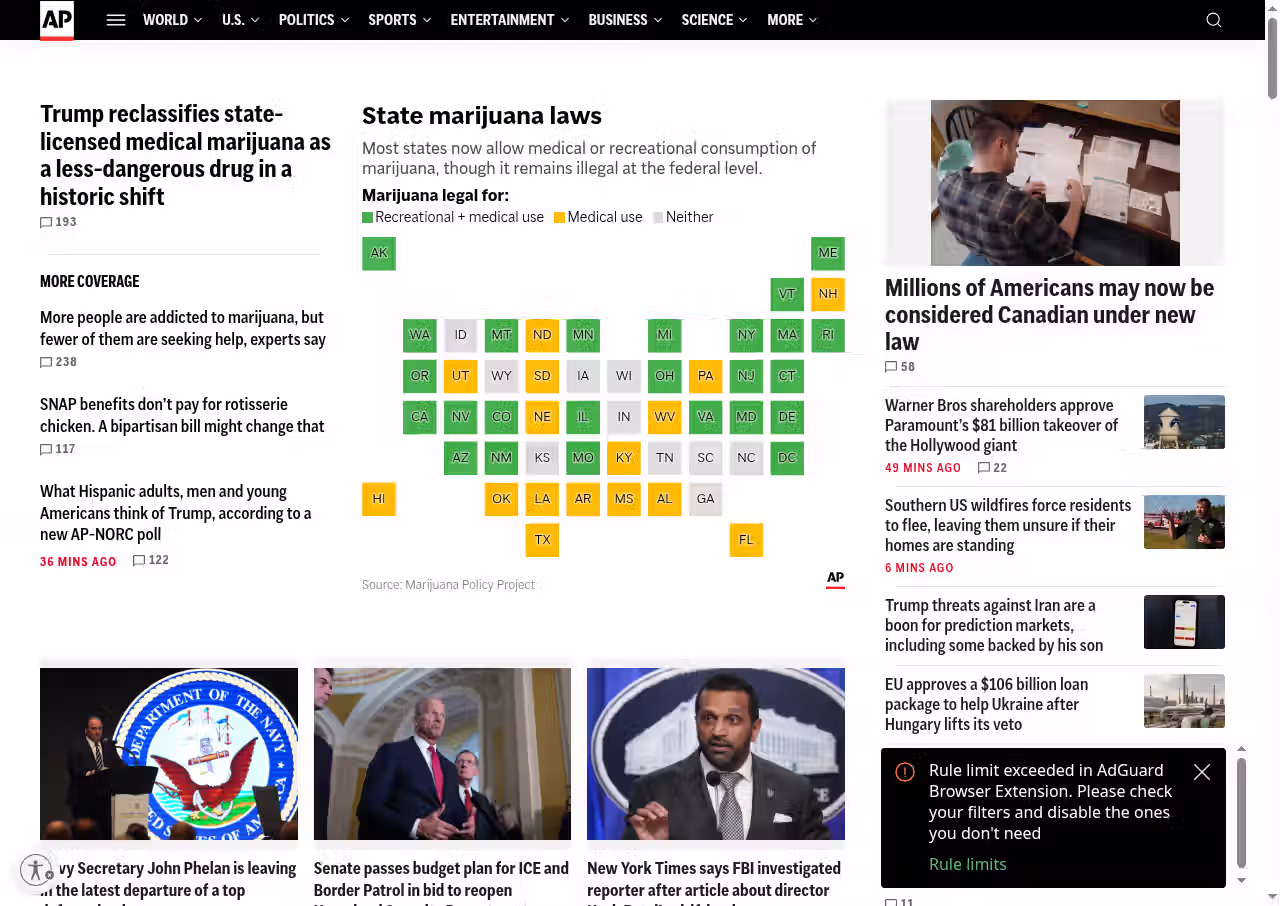The height and width of the screenshot is (906, 1280).
Task: Open comments on the Warner Bros story
Action: pyautogui.click(x=984, y=468)
